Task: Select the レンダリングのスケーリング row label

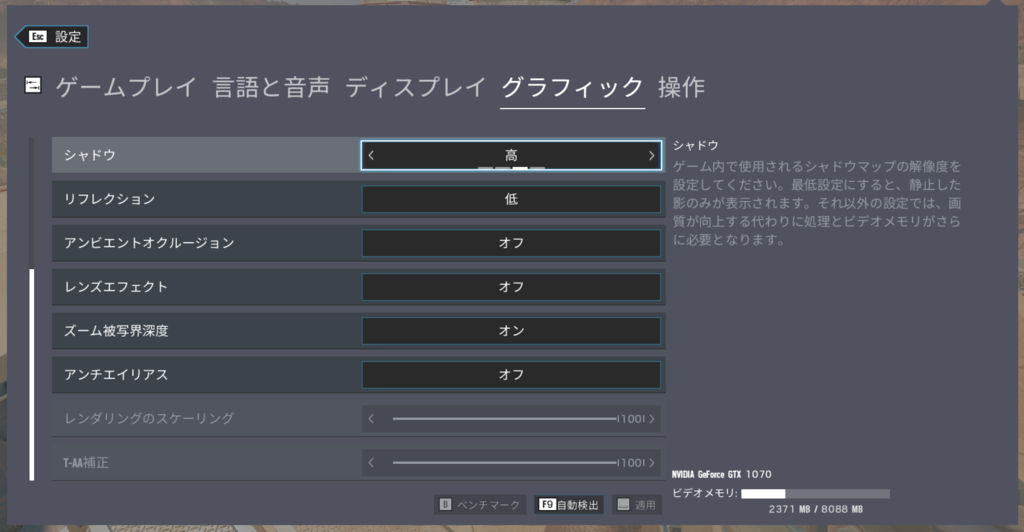Action: [x=149, y=418]
